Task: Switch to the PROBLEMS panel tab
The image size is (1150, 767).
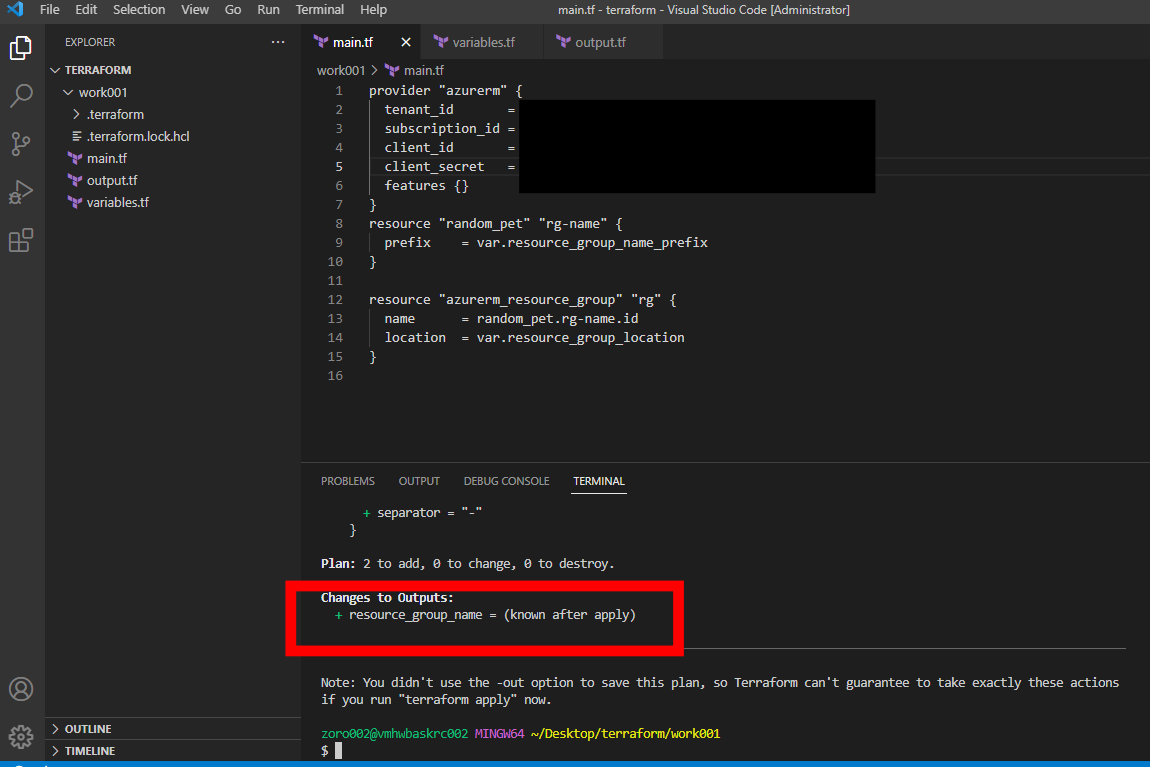Action: (348, 481)
